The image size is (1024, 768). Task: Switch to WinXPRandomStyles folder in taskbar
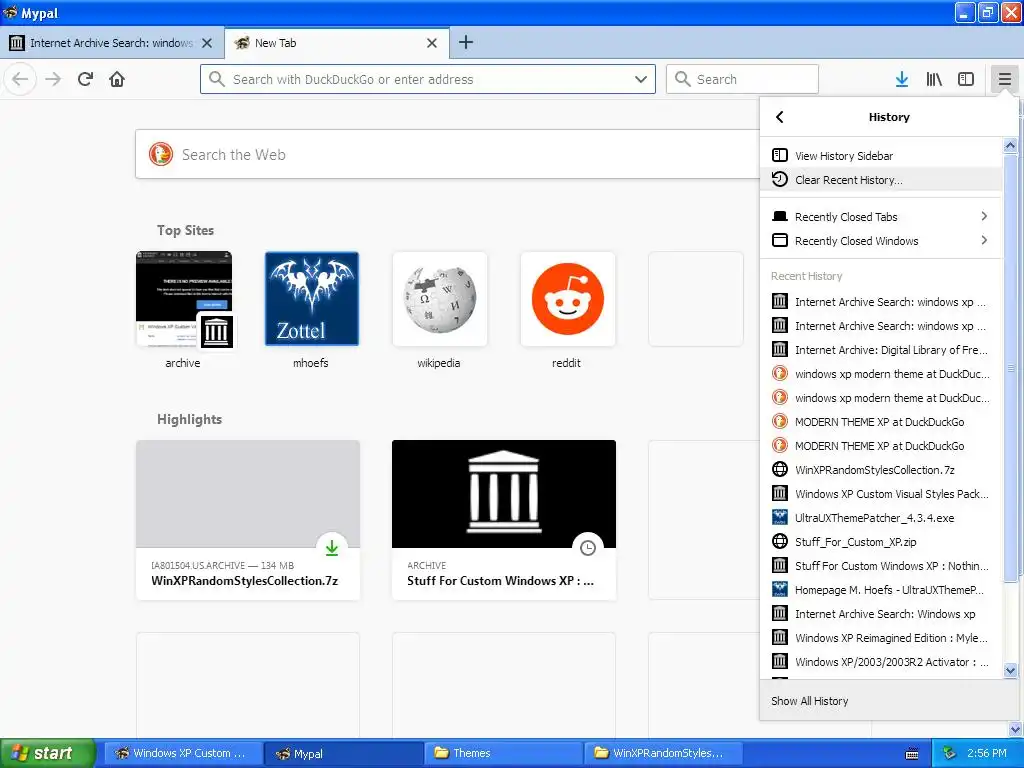pos(664,753)
